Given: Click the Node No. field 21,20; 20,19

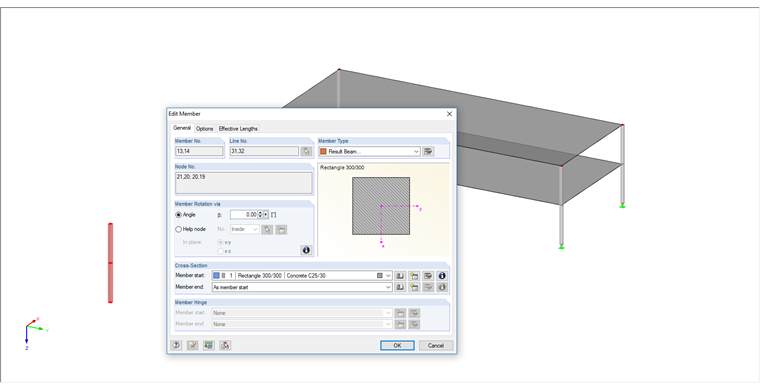Looking at the screenshot, I should tap(244, 183).
